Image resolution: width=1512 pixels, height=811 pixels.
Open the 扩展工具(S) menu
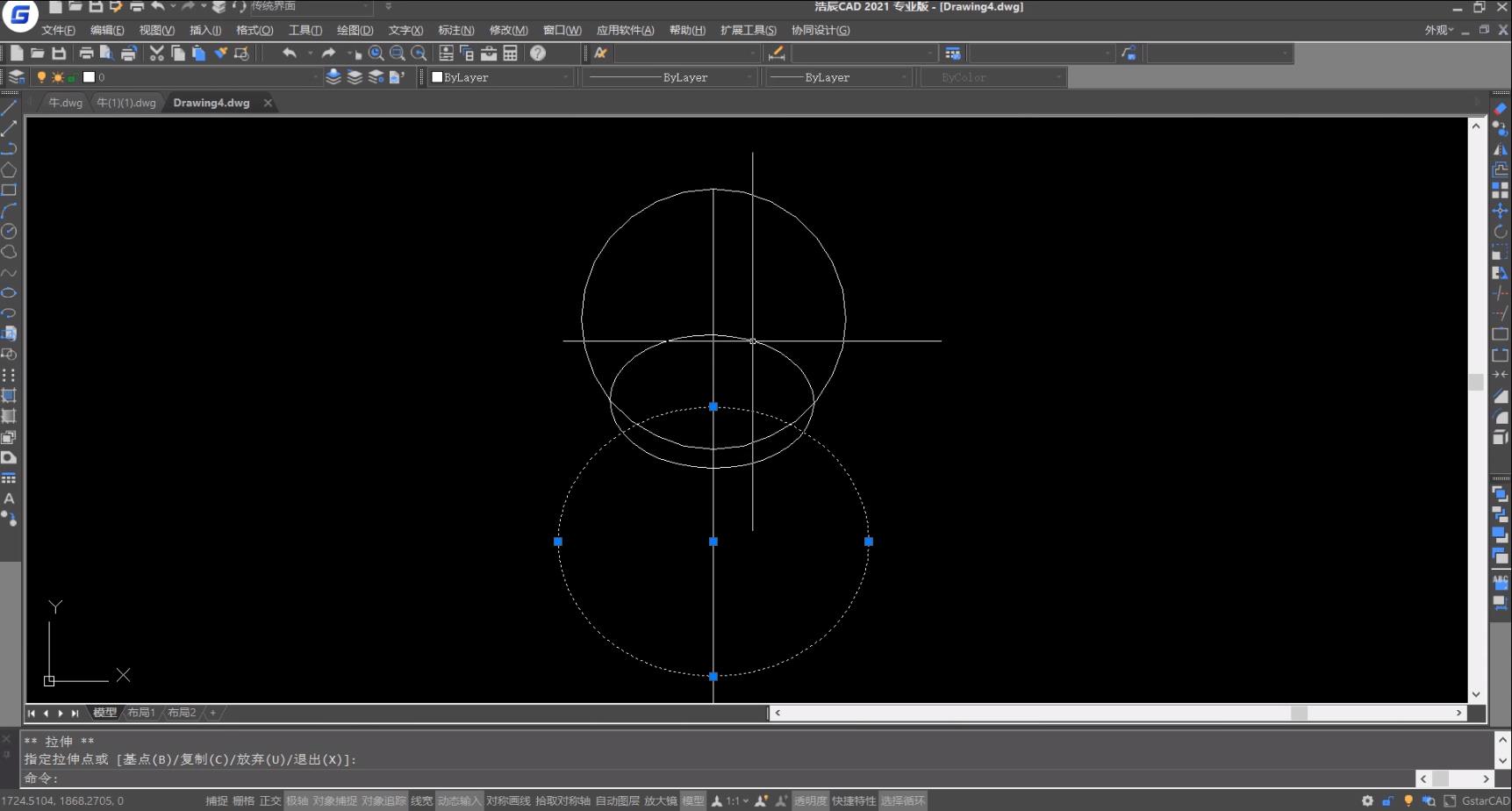pos(748,30)
